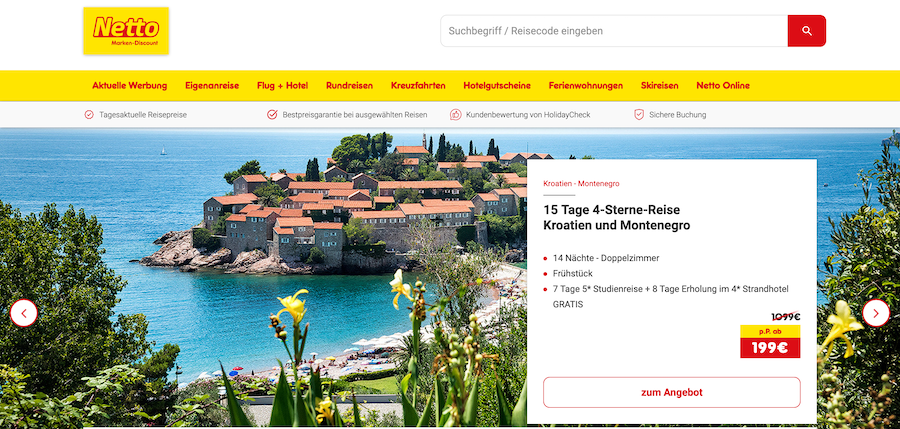Focus the Suchbegriff / Reisecode search field
This screenshot has width=900, height=429.
(x=614, y=31)
